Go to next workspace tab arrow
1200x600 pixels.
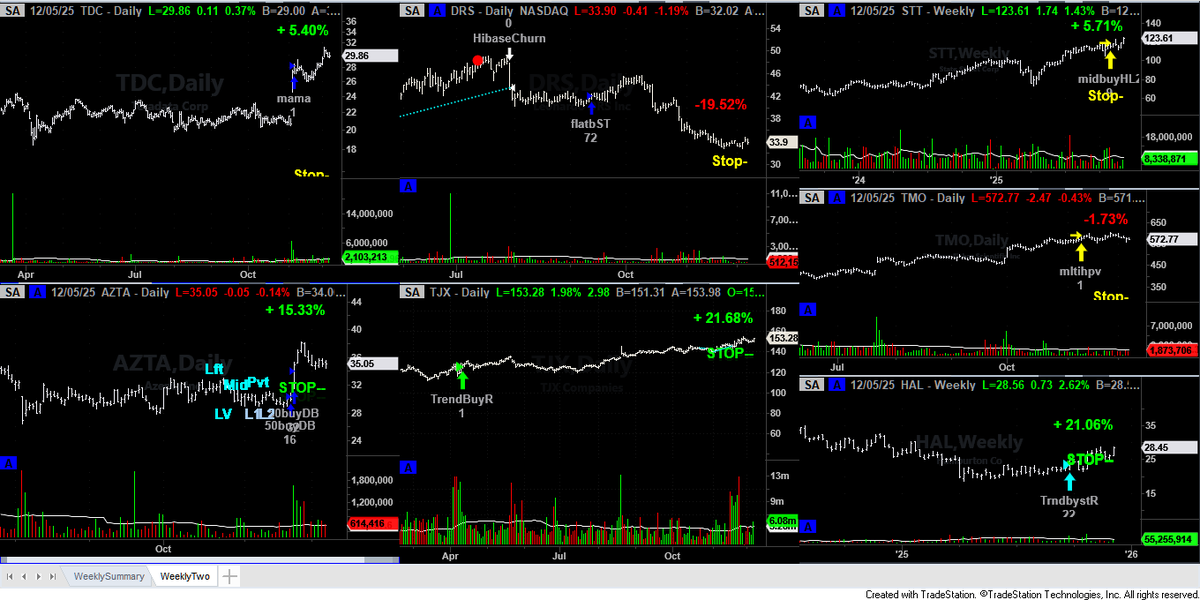[x=37, y=576]
